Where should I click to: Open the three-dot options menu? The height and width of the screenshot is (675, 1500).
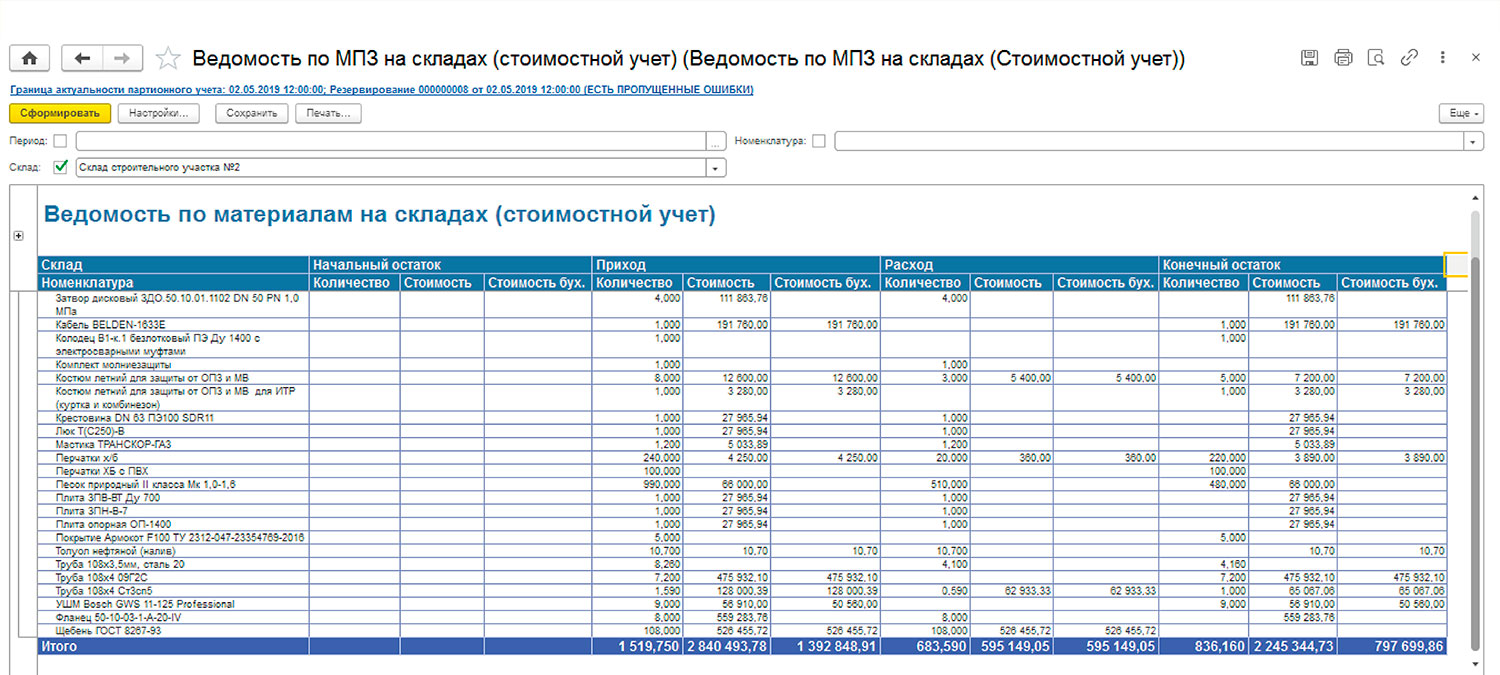1442,58
